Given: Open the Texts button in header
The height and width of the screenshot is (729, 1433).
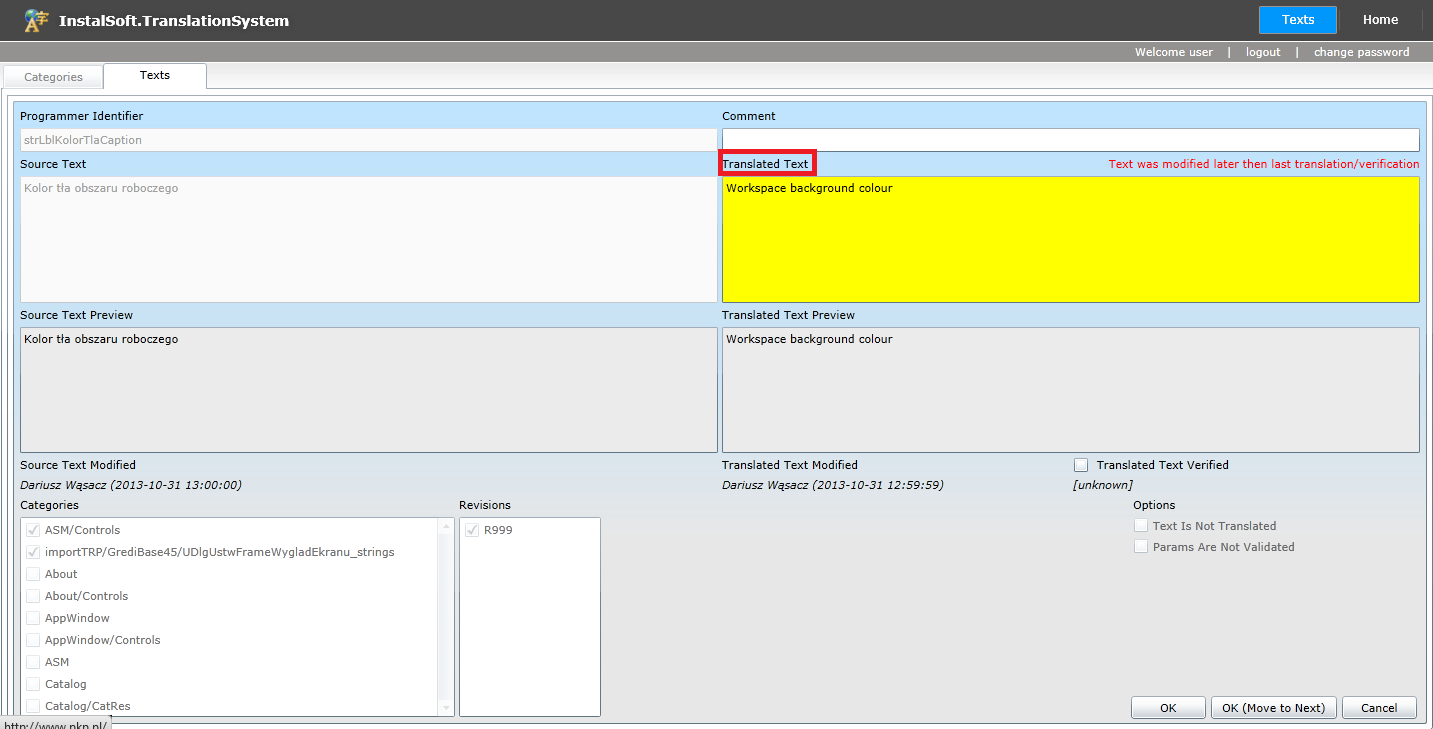Looking at the screenshot, I should click(1297, 20).
